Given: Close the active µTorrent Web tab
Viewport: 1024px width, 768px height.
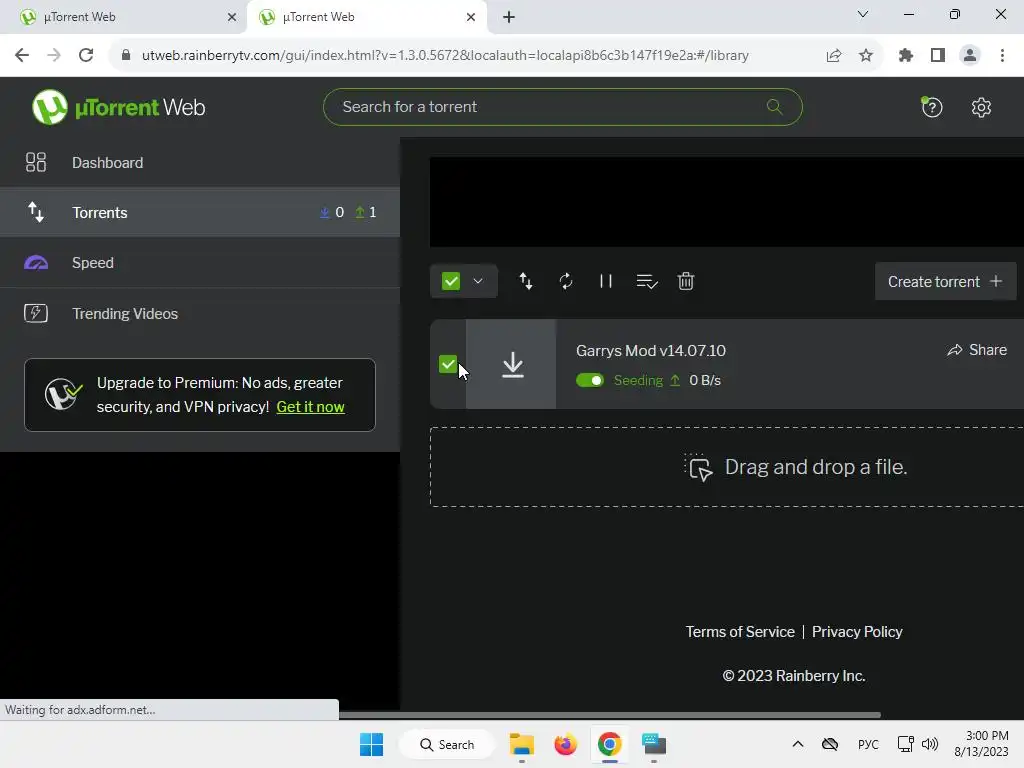Looking at the screenshot, I should pyautogui.click(x=471, y=17).
